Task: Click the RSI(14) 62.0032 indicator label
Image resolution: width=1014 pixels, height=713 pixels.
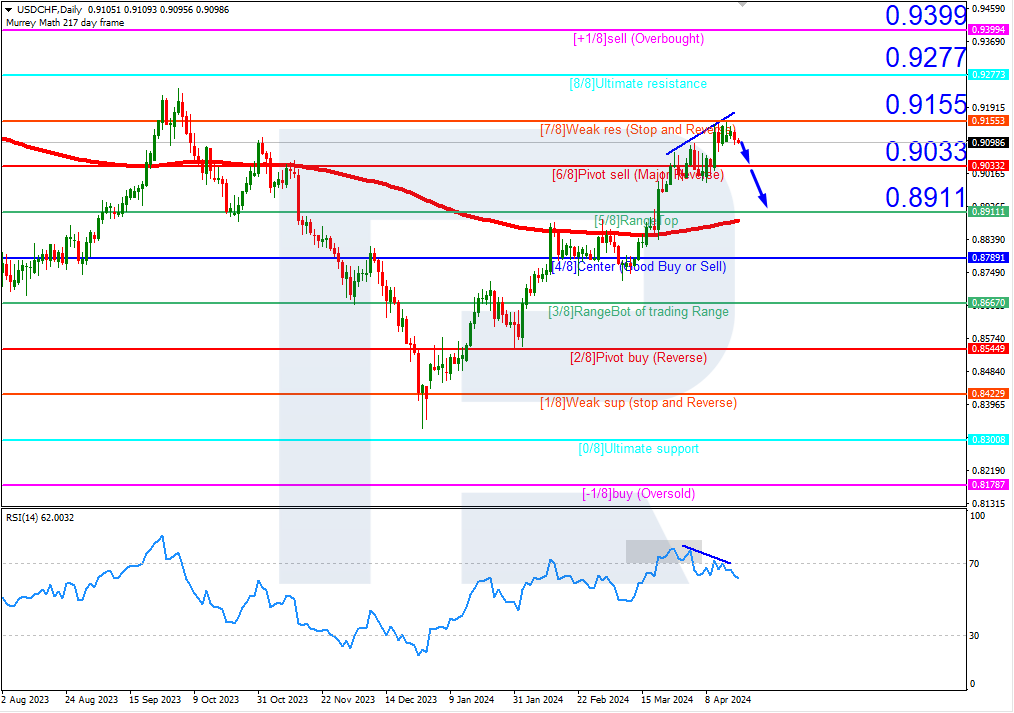Action: [40, 517]
